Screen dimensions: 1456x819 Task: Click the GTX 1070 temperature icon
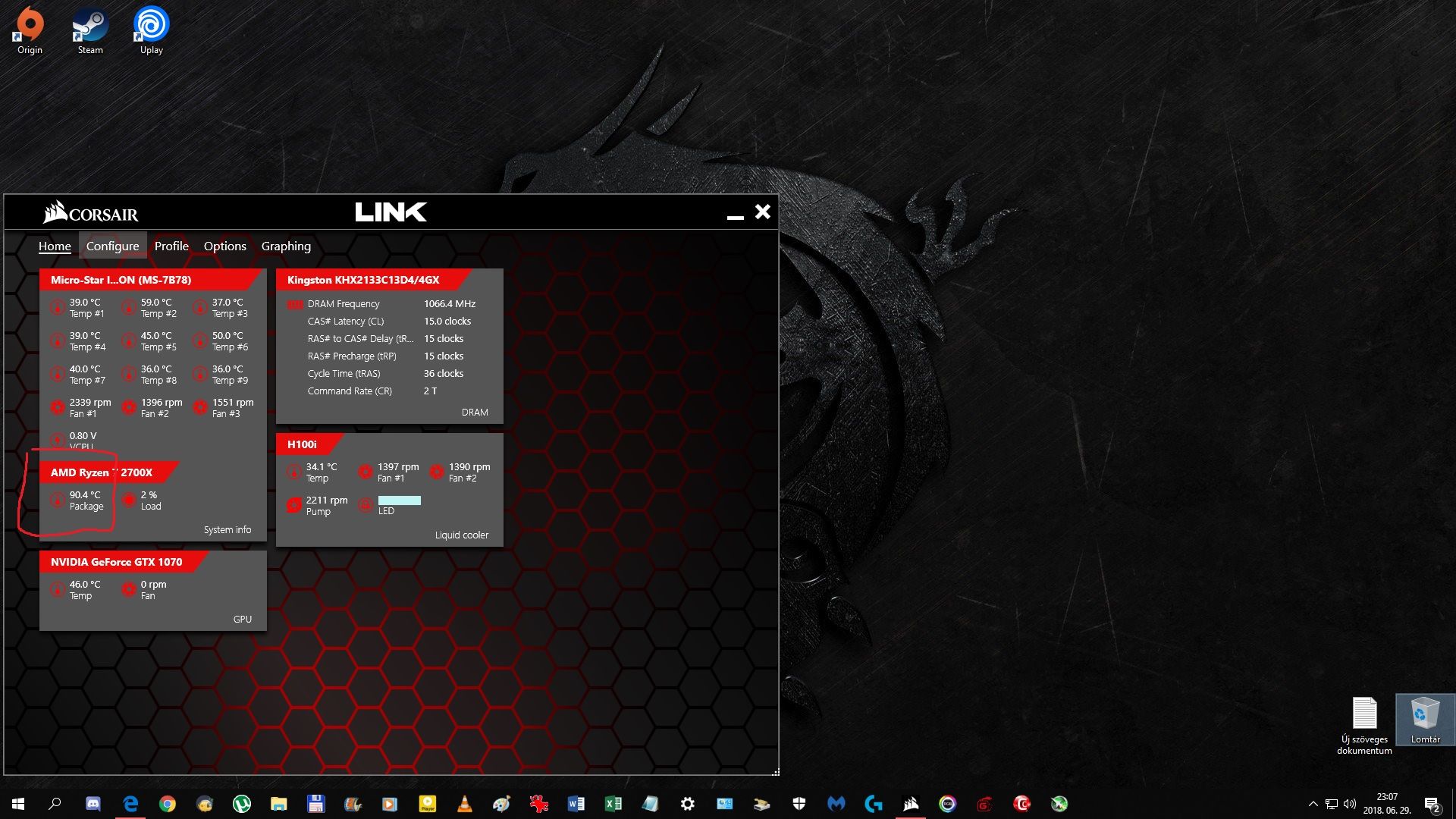point(57,589)
